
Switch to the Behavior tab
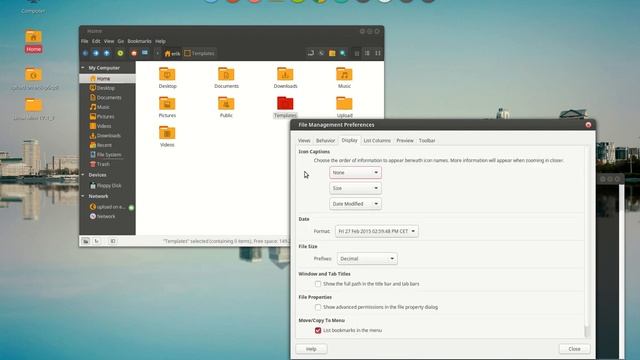(x=325, y=140)
